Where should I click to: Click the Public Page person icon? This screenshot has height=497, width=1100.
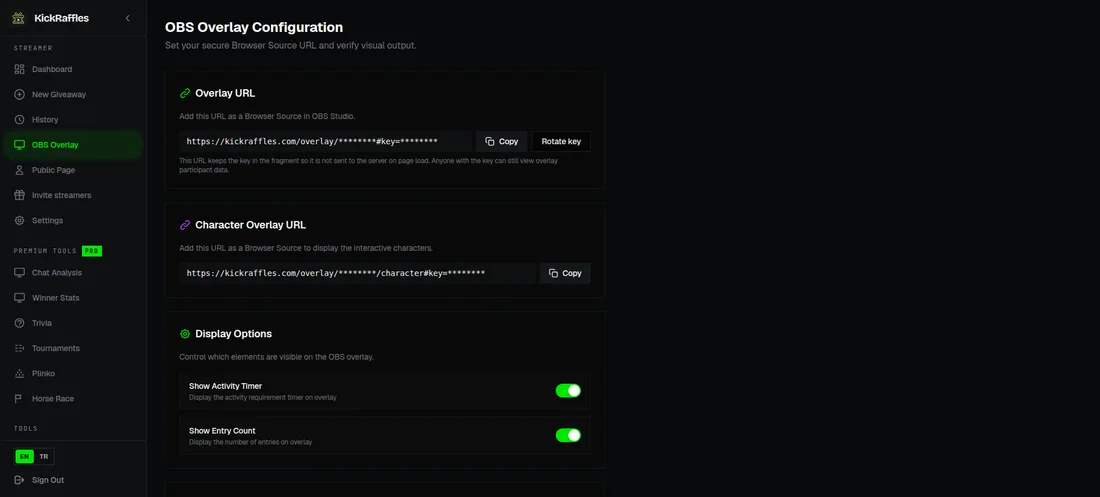pos(20,171)
